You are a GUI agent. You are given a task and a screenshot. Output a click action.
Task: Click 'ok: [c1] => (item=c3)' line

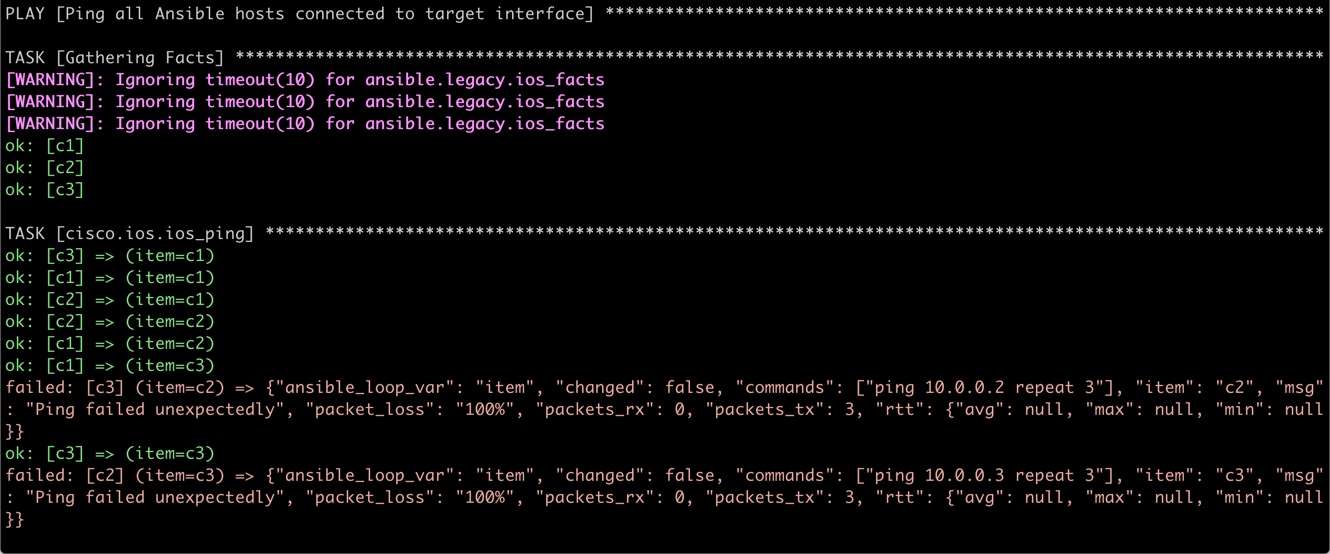tap(110, 366)
